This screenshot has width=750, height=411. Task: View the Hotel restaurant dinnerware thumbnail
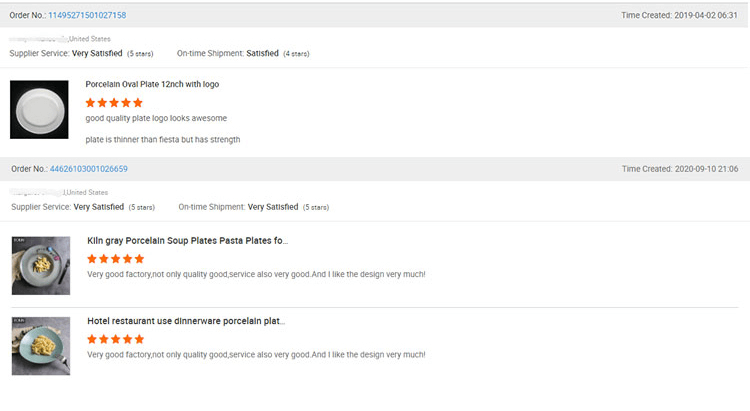coord(41,345)
